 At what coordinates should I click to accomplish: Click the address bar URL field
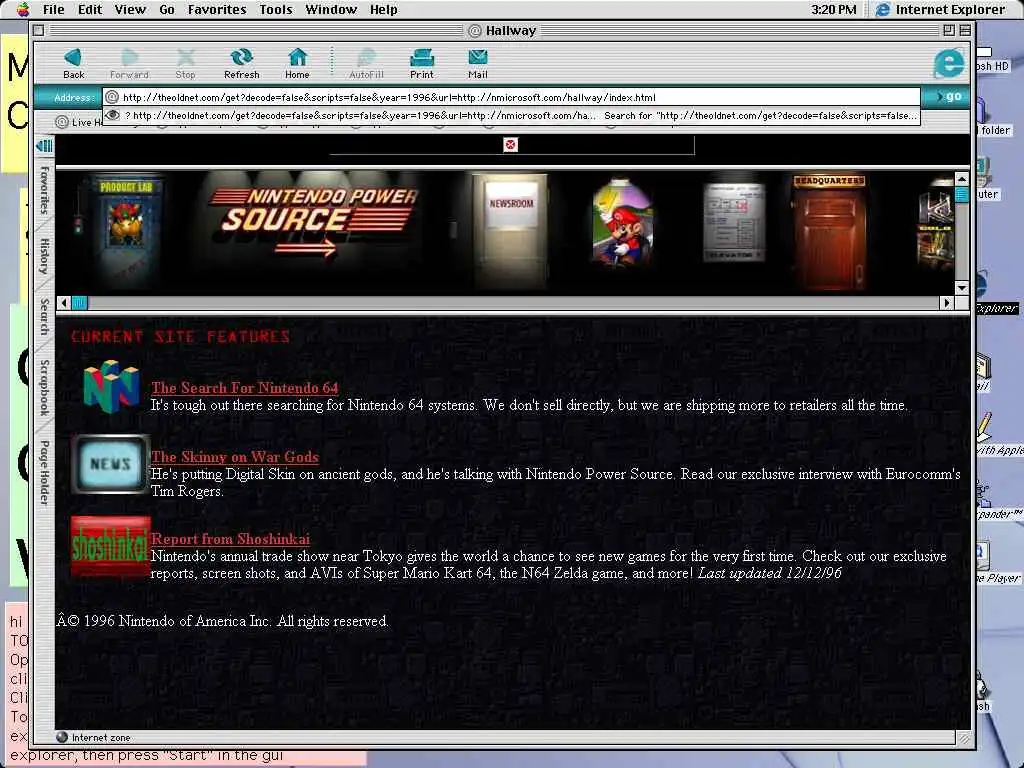[511, 97]
